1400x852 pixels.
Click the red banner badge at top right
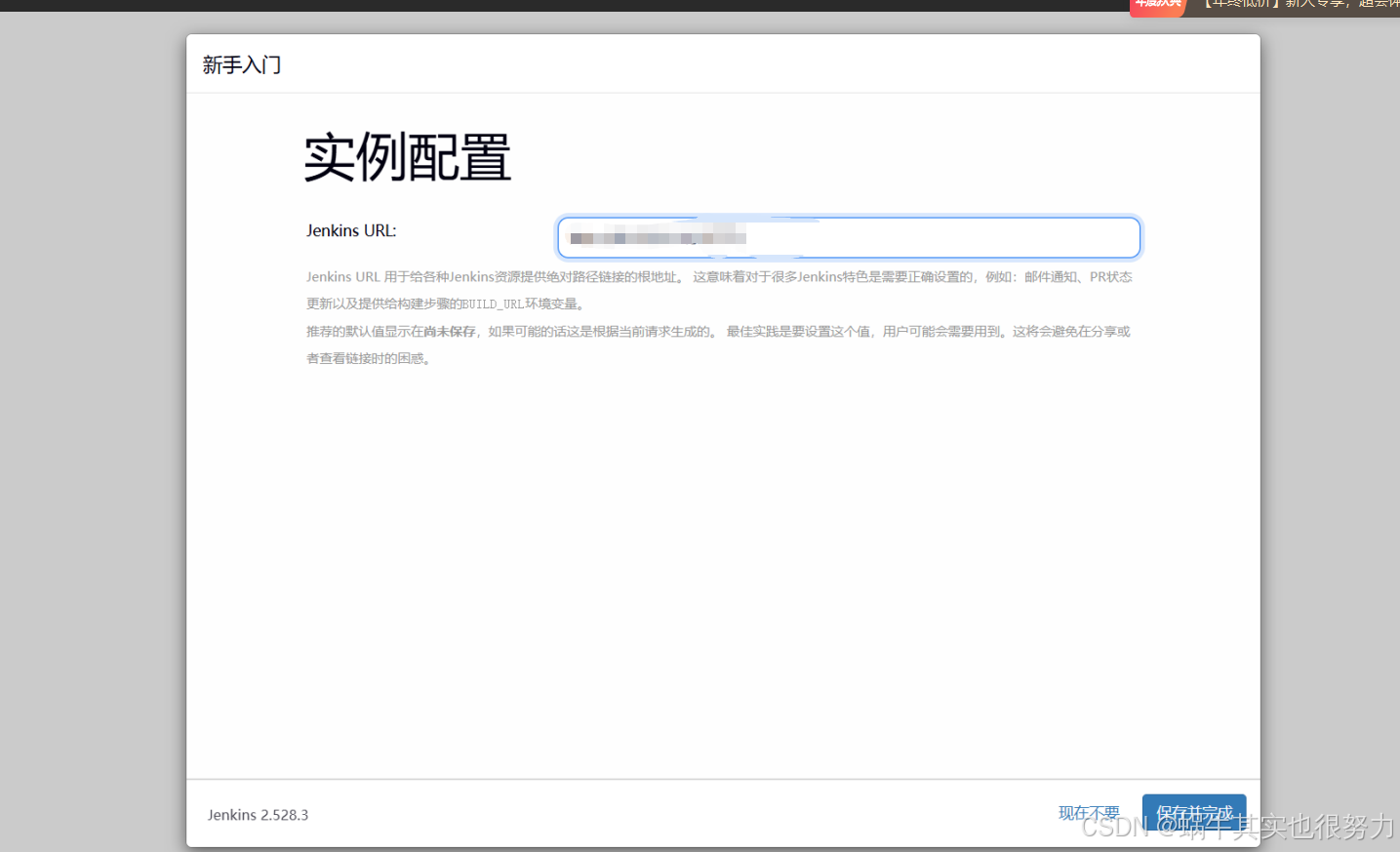[x=1158, y=6]
